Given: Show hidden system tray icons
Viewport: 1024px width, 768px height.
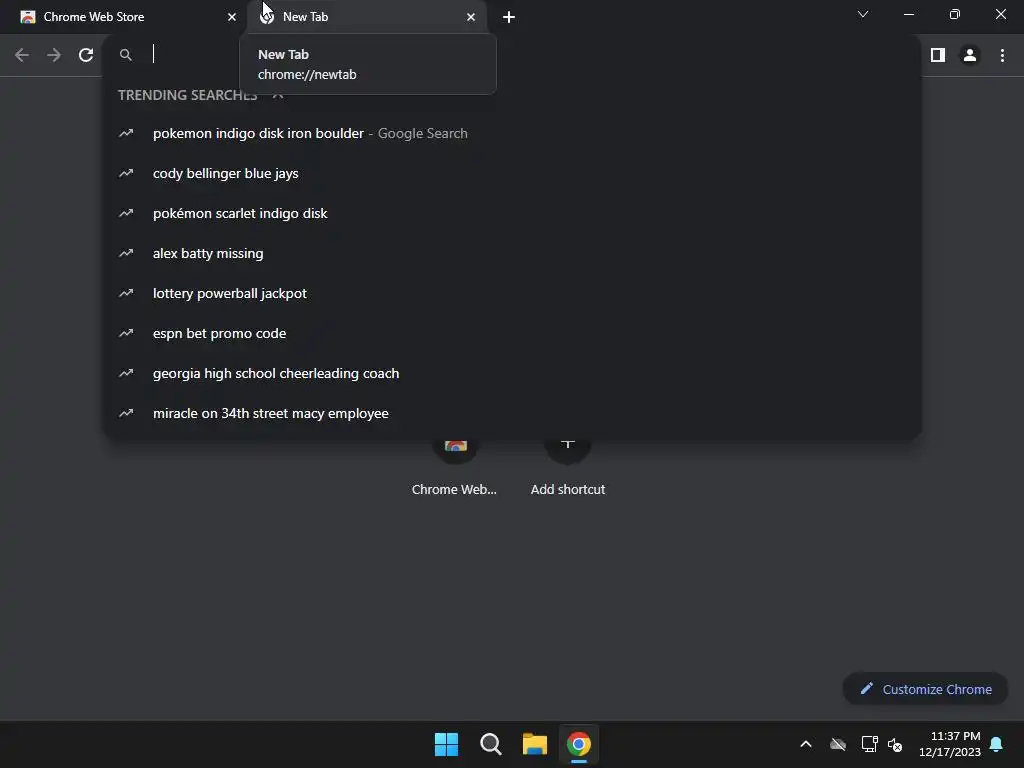Looking at the screenshot, I should [806, 744].
